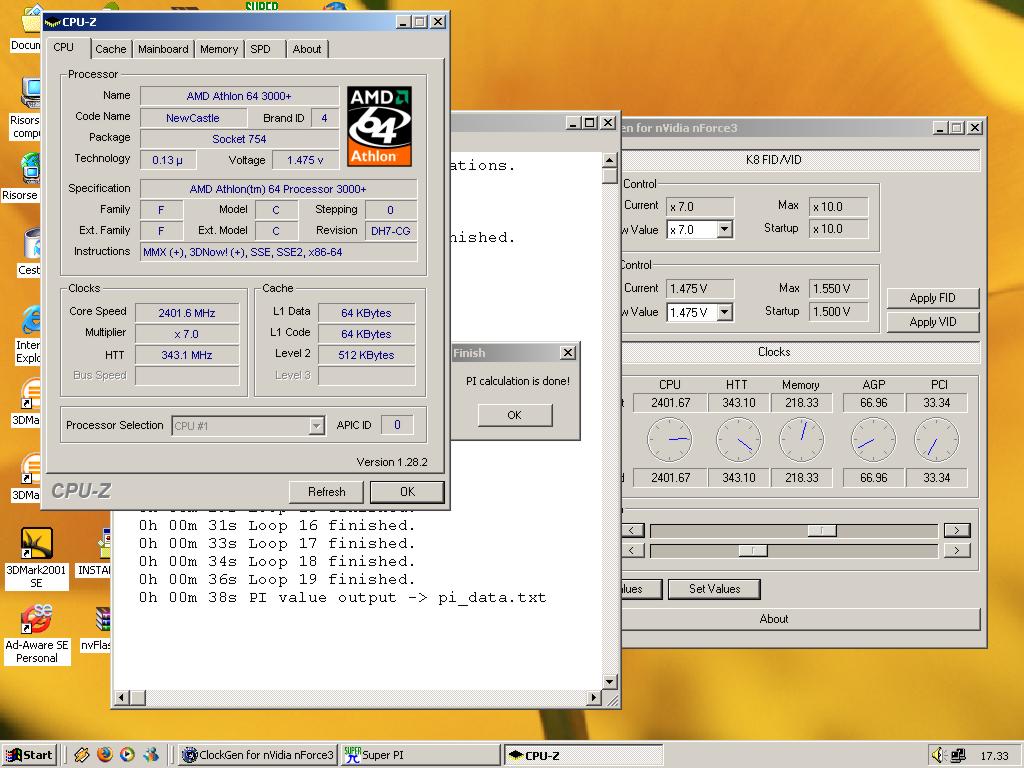Click the Revision value DH7-CG

391,231
